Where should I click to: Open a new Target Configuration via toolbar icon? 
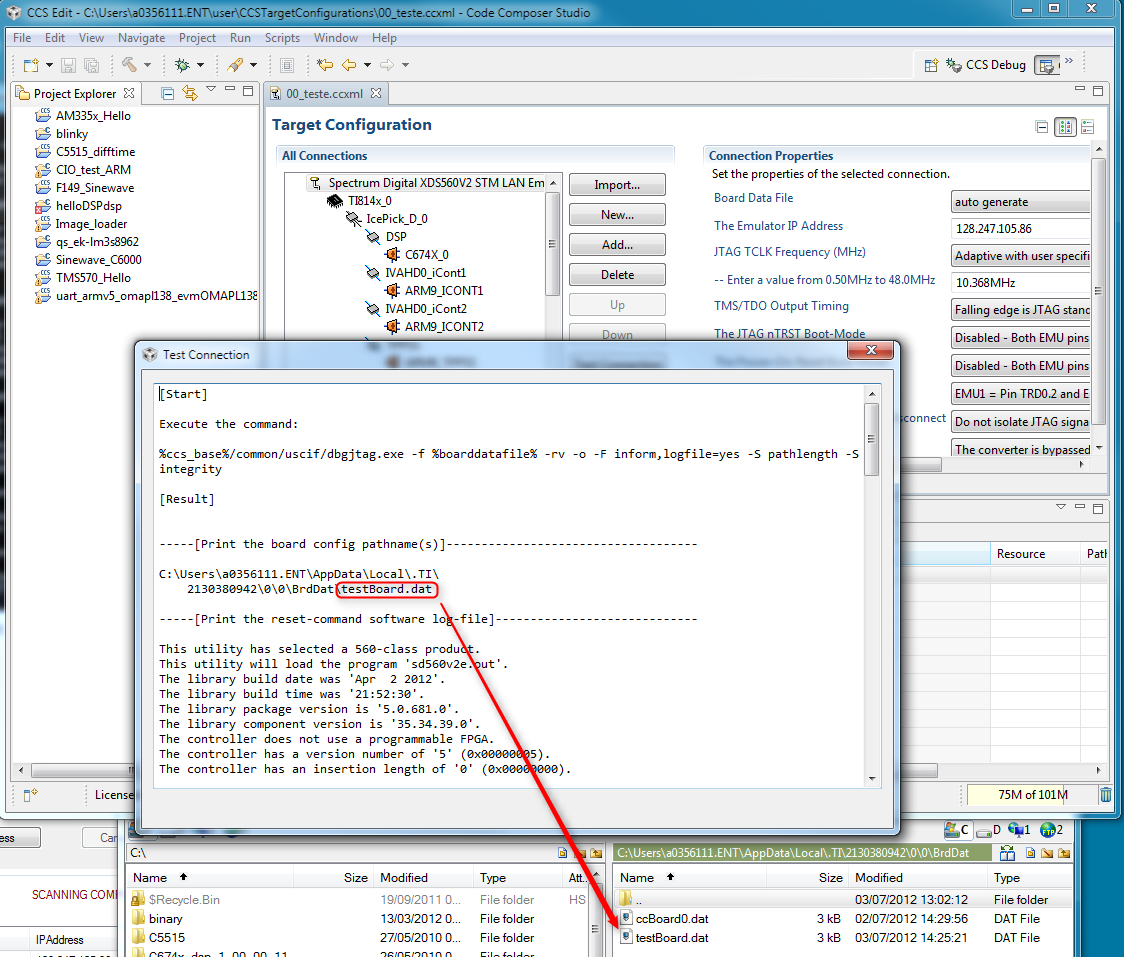(x=30, y=64)
